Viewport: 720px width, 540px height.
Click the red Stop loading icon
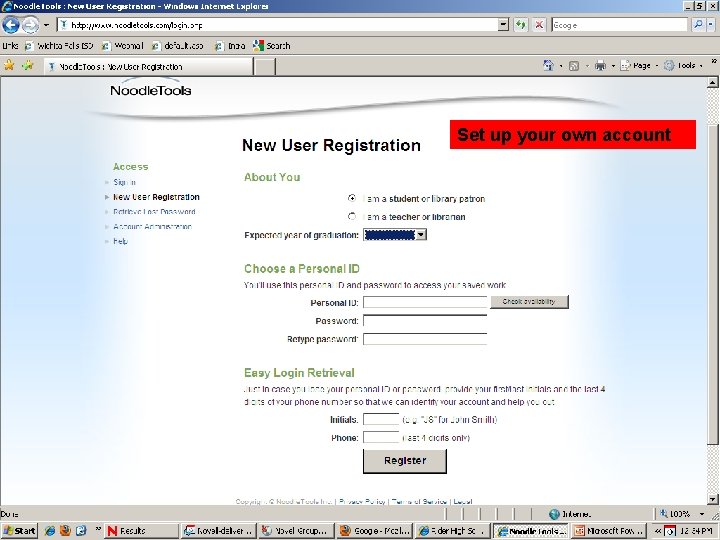pyautogui.click(x=539, y=25)
